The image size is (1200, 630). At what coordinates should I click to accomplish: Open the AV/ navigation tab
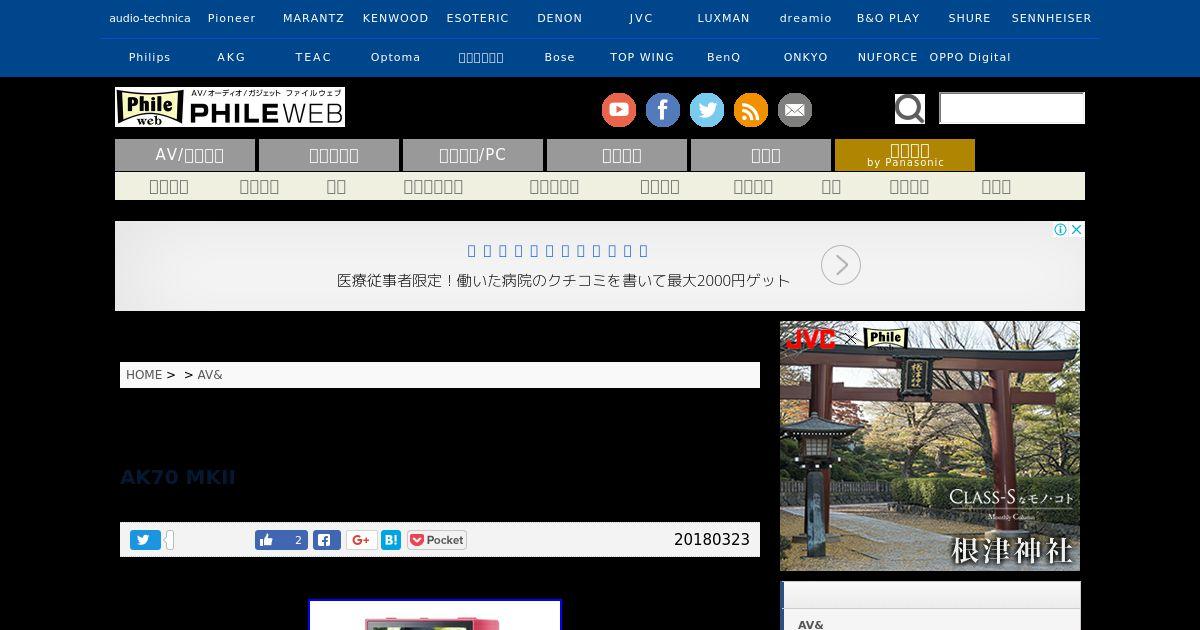click(185, 155)
